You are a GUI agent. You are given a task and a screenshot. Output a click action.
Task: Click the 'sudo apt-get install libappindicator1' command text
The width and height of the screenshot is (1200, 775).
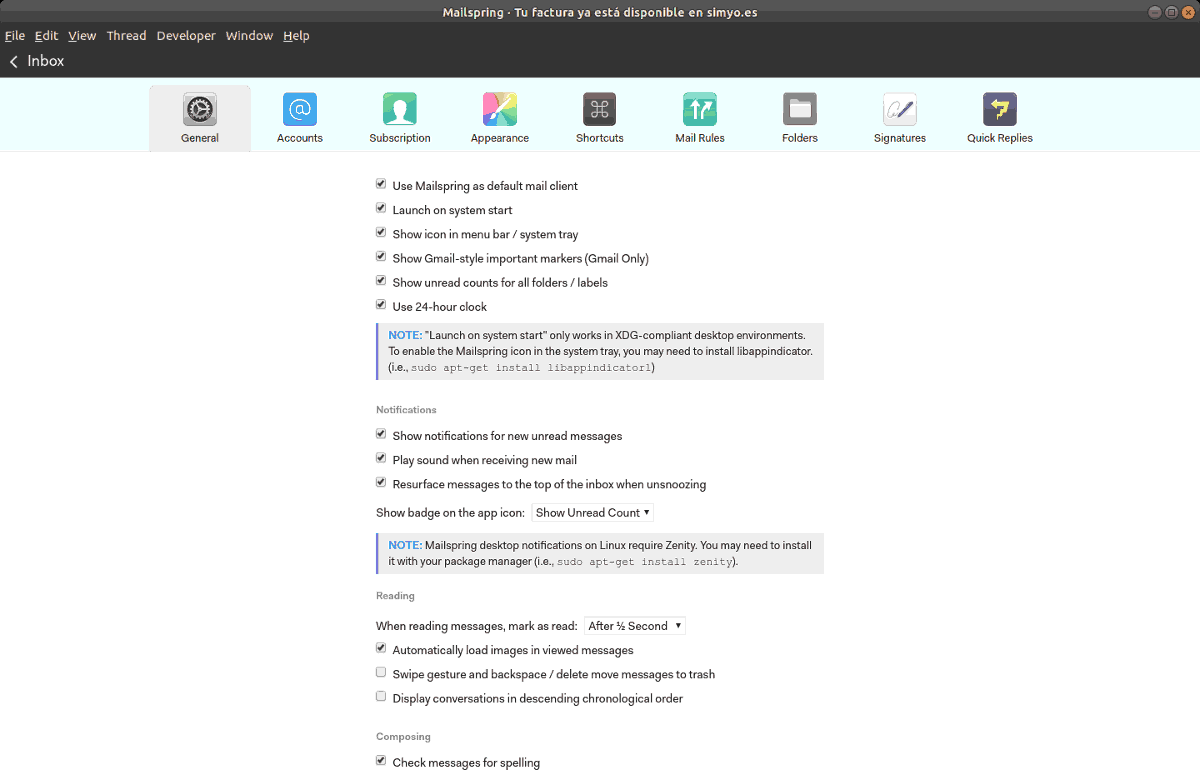click(531, 368)
